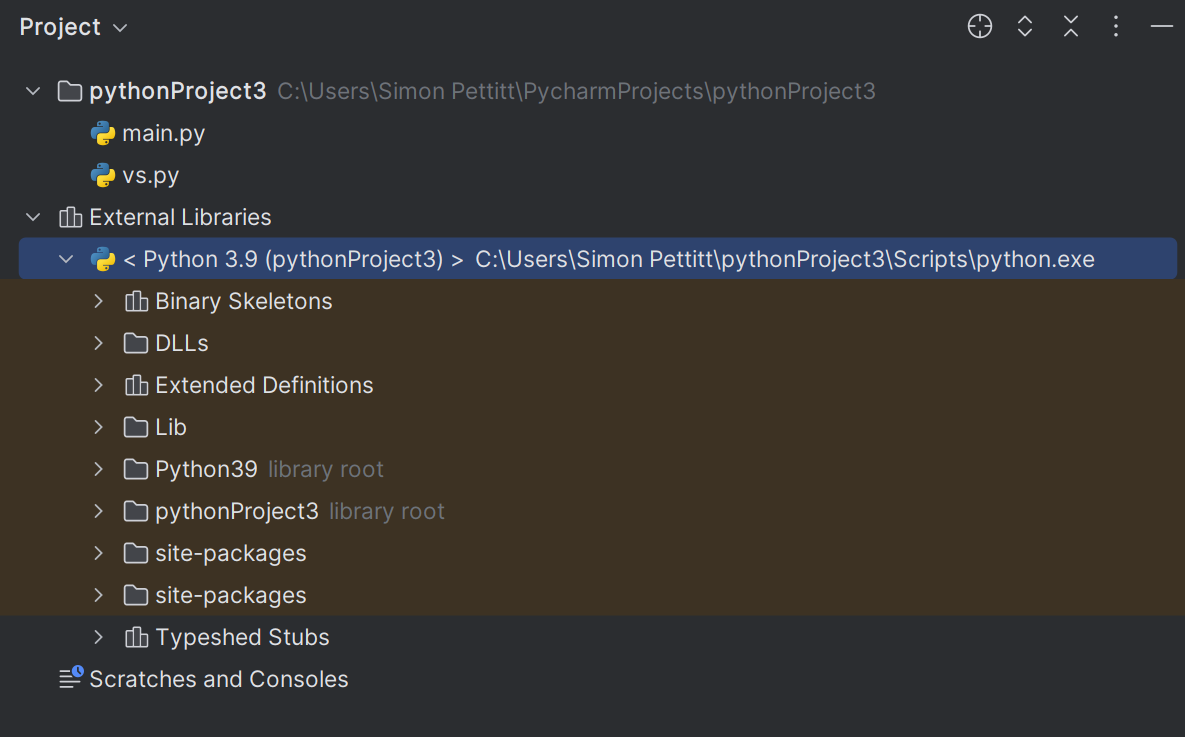Click the External Libraries library icon
The image size is (1185, 737).
tap(70, 217)
